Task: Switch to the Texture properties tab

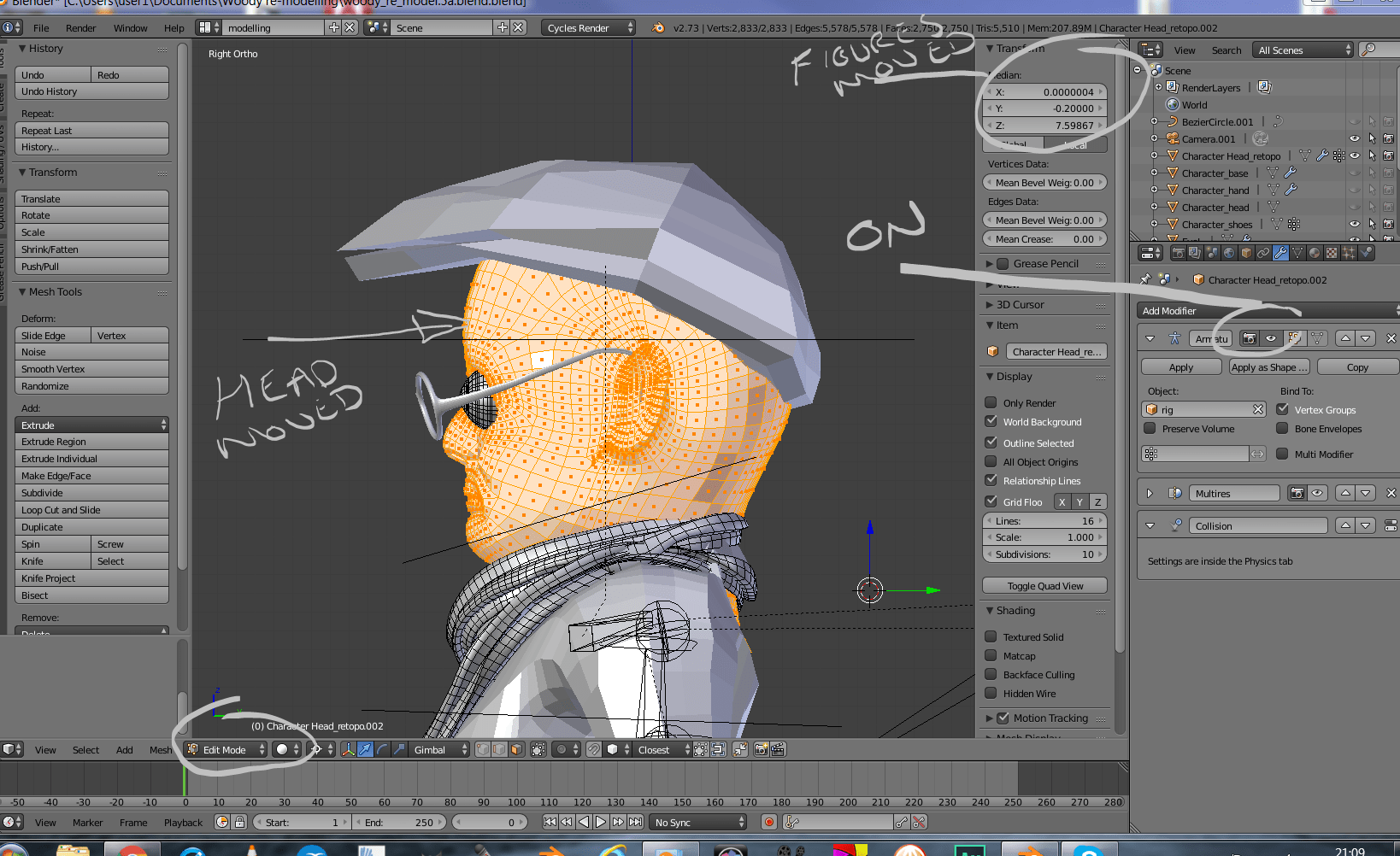Action: pyautogui.click(x=1332, y=252)
